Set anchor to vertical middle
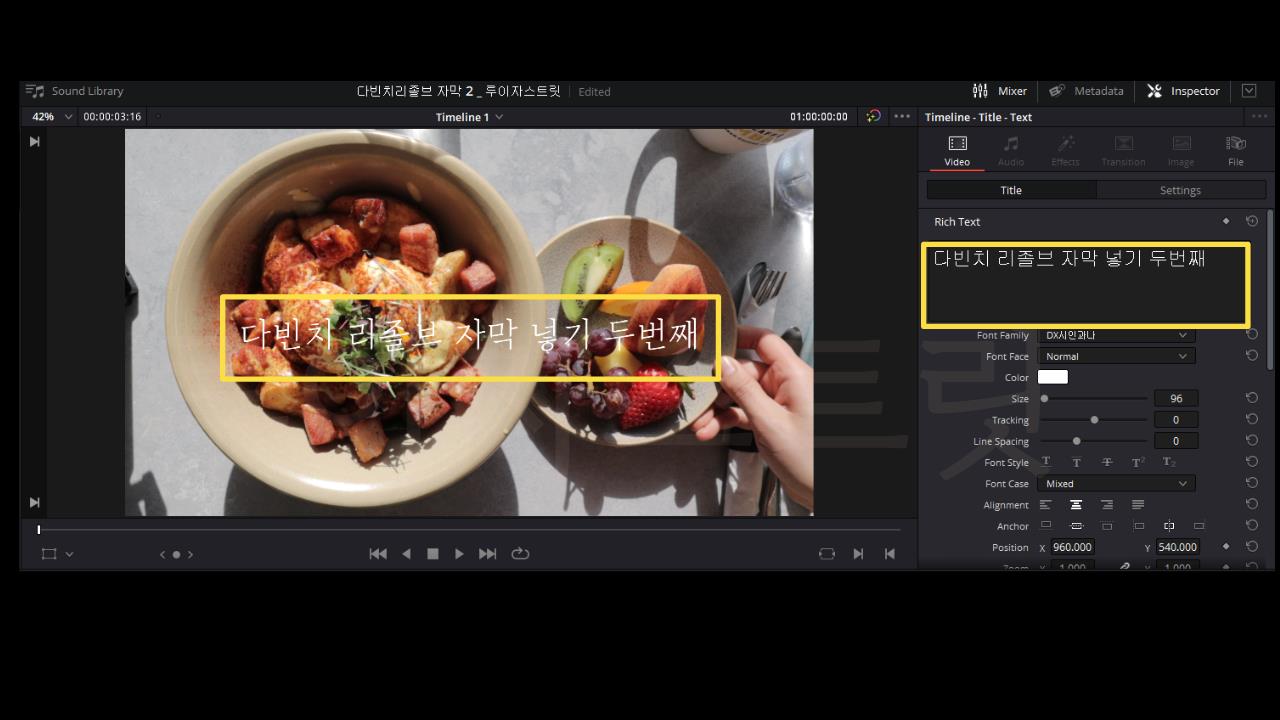Screen dimensions: 1280x720 (x=1076, y=526)
